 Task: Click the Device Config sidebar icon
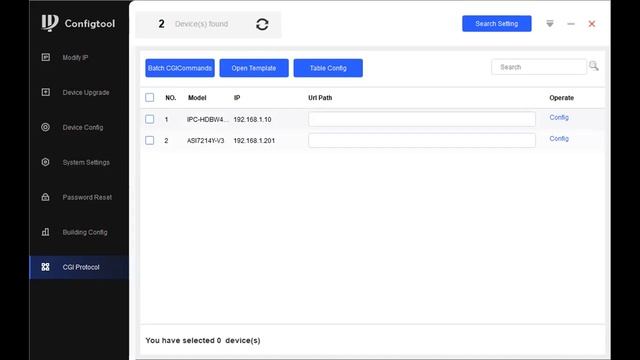tap(46, 127)
